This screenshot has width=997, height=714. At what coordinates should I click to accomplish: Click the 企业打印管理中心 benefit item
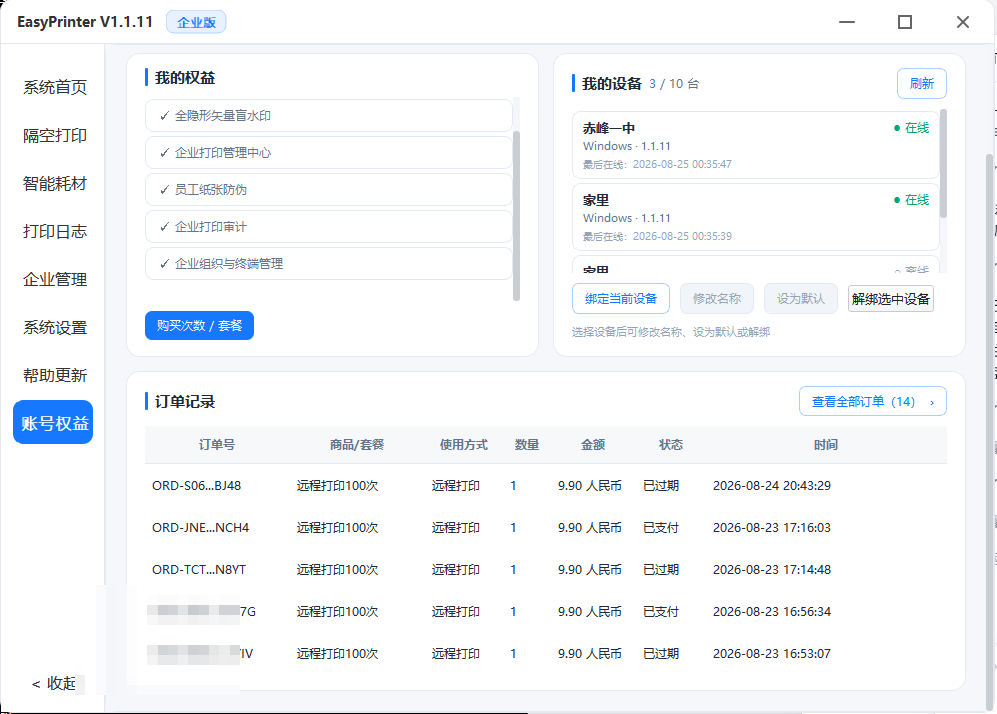[x=329, y=153]
